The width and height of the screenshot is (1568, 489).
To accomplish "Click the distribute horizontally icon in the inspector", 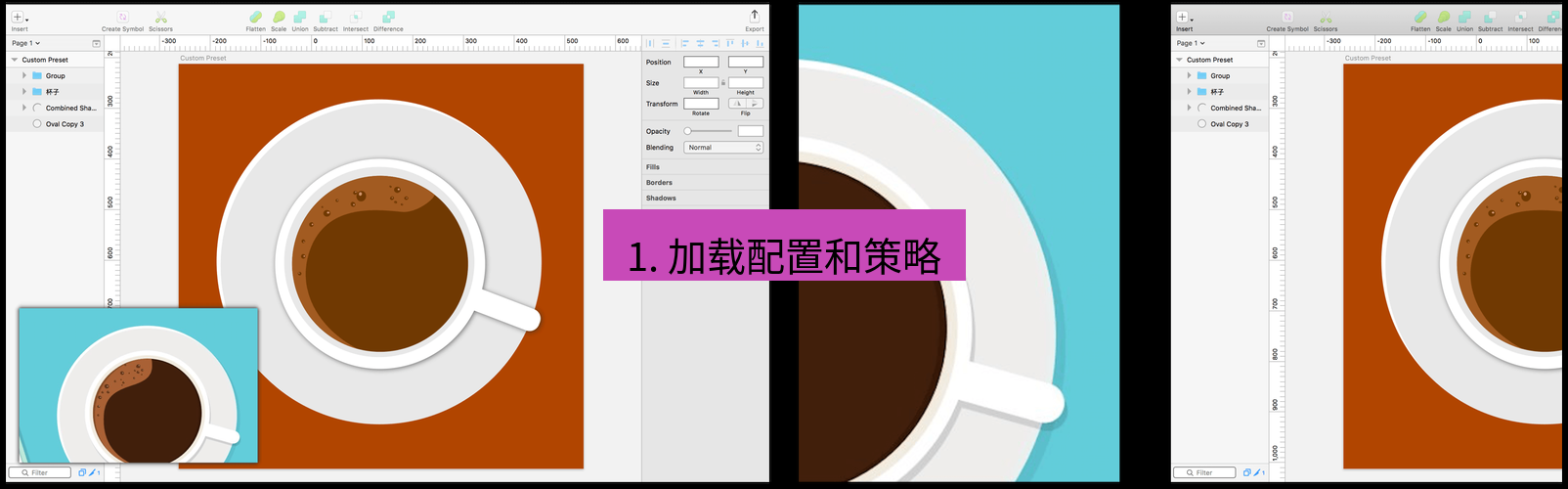I will 650,43.
